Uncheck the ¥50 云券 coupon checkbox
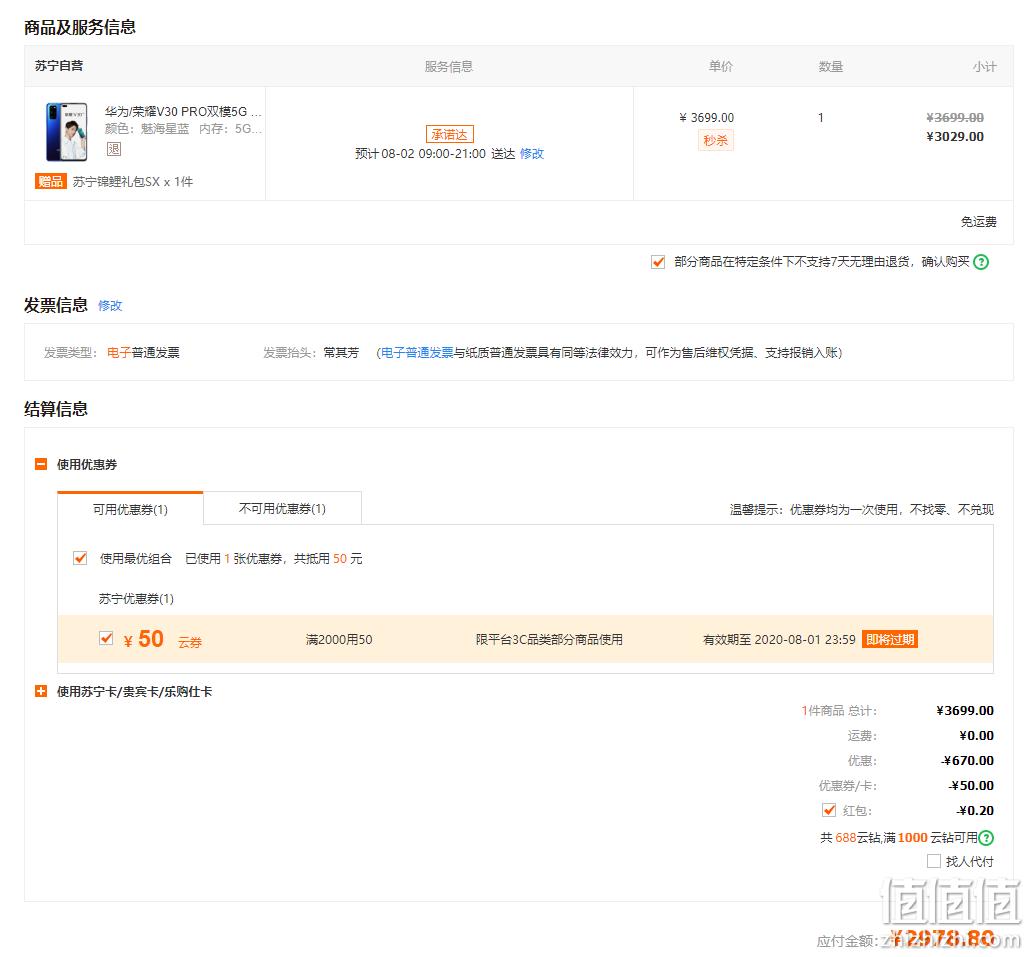Image resolution: width=1030 pixels, height=957 pixels. point(106,638)
